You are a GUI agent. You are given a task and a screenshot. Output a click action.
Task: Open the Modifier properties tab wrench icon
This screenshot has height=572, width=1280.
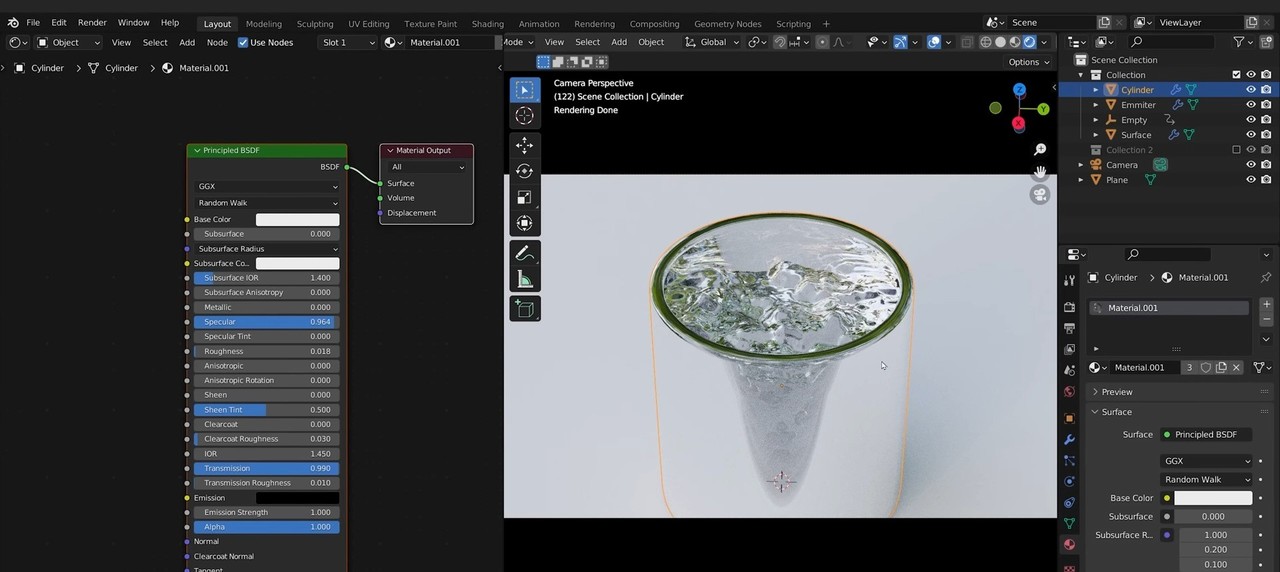point(1069,439)
